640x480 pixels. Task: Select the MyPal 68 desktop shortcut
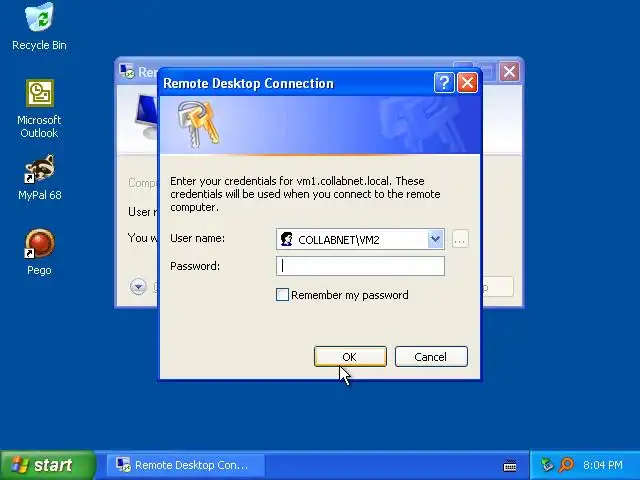(x=39, y=177)
